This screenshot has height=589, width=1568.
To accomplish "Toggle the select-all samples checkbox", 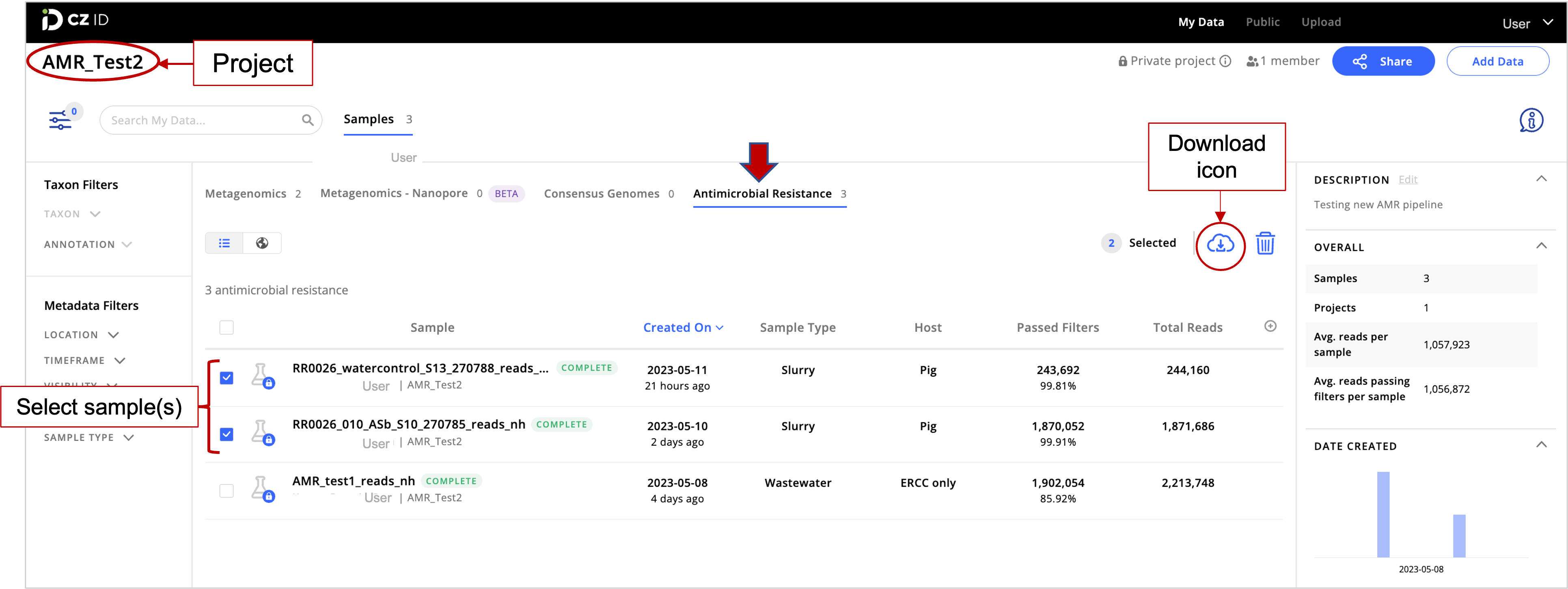I will click(x=226, y=327).
